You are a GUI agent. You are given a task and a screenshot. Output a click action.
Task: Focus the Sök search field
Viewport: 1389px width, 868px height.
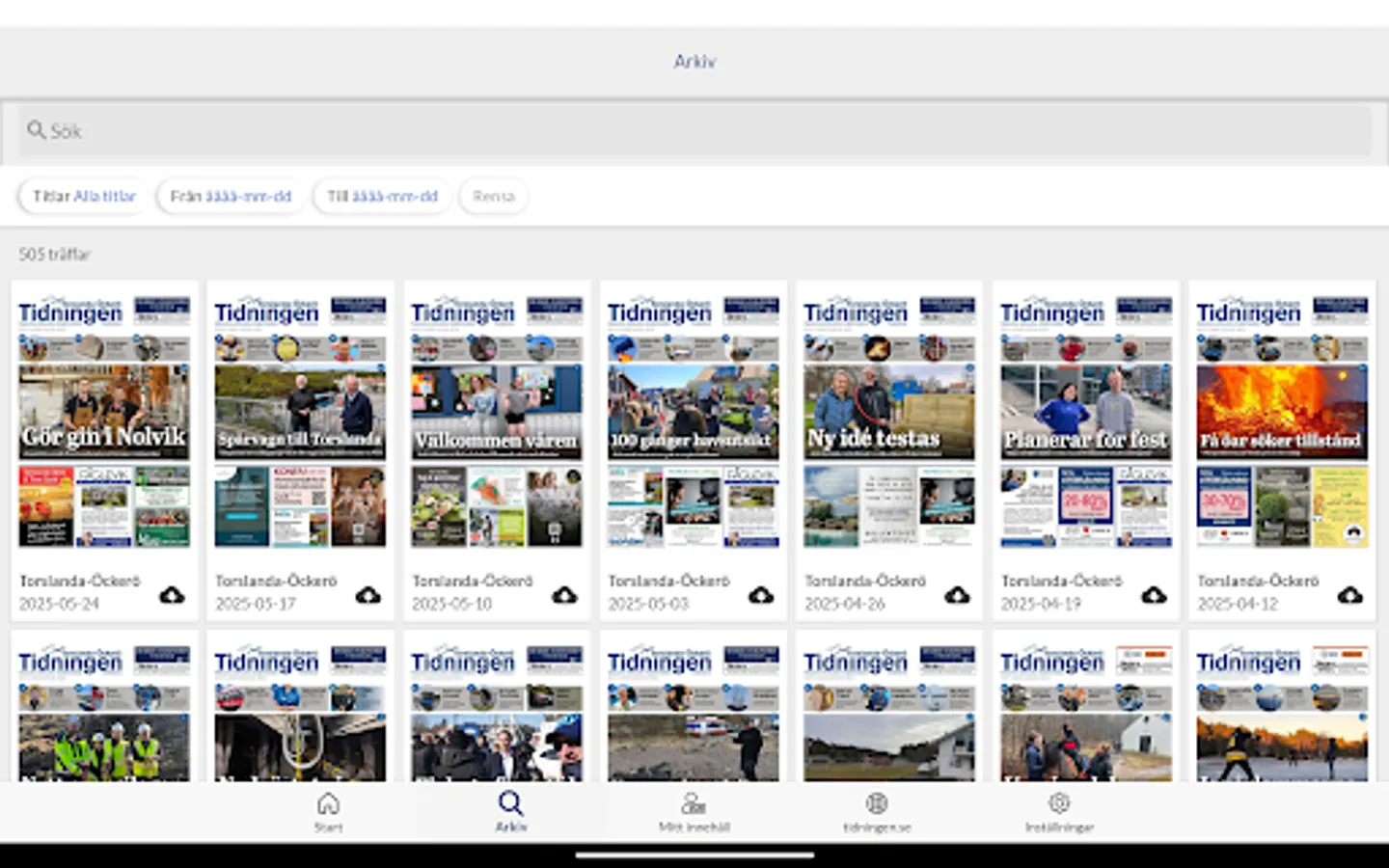coord(694,130)
